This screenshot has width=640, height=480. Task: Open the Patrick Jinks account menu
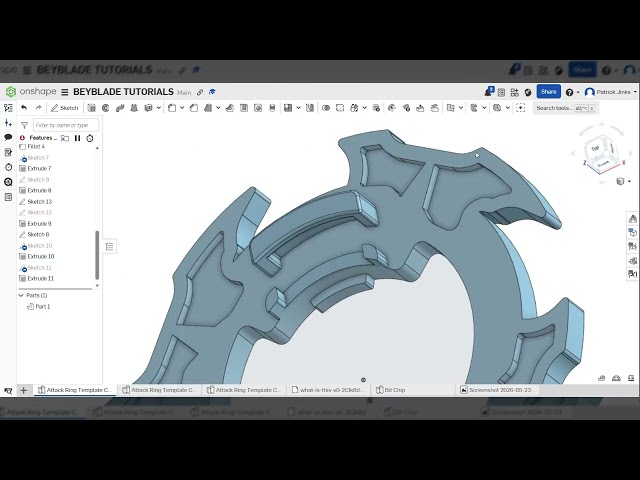pyautogui.click(x=610, y=92)
